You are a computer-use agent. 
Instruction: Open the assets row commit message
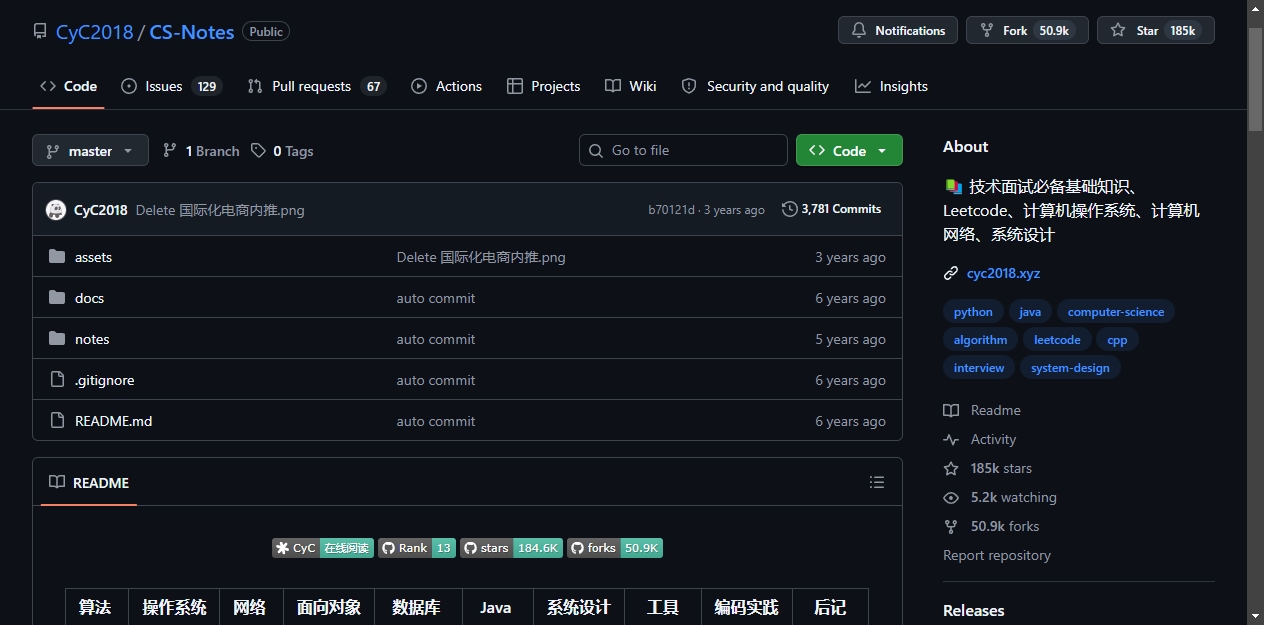[x=481, y=257]
